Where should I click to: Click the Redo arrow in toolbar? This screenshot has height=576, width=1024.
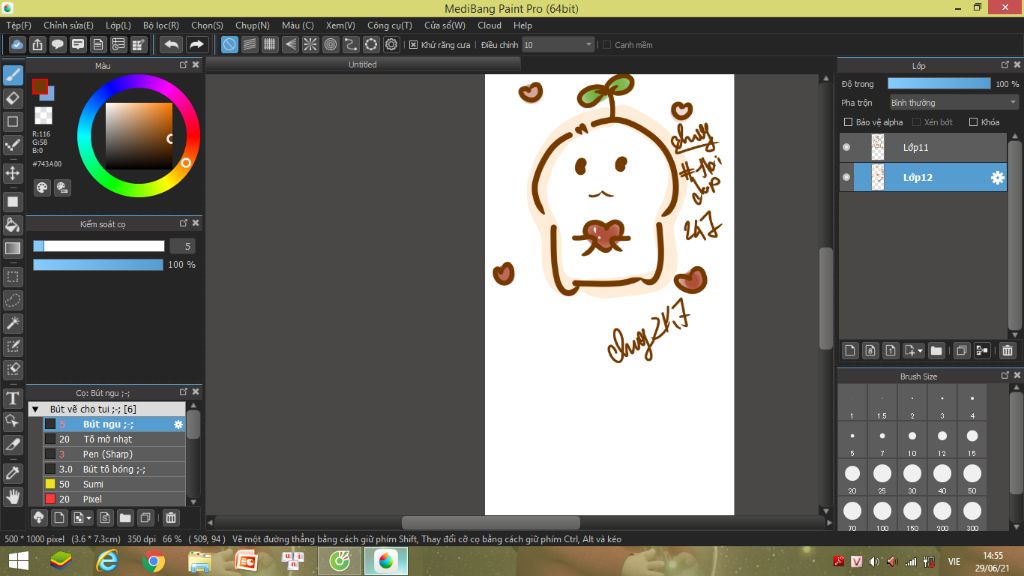[x=196, y=44]
